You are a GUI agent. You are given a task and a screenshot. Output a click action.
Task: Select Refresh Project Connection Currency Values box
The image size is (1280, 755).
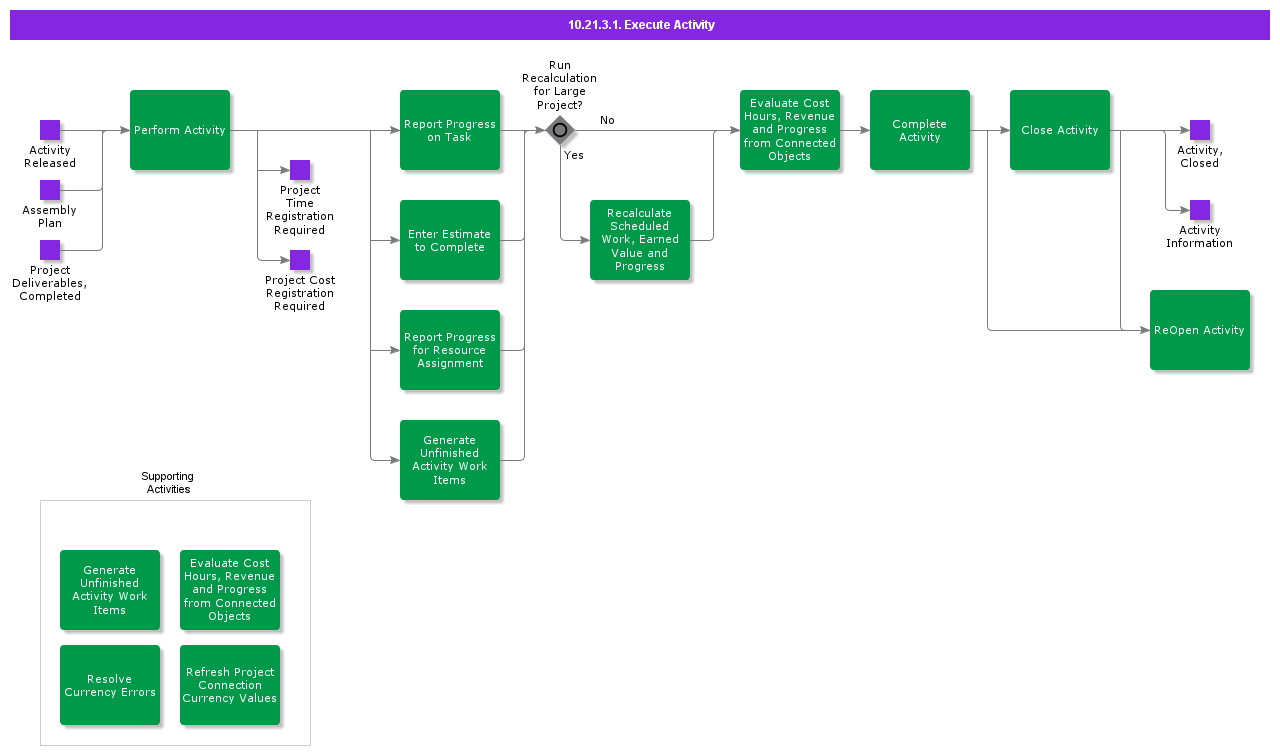pyautogui.click(x=230, y=685)
